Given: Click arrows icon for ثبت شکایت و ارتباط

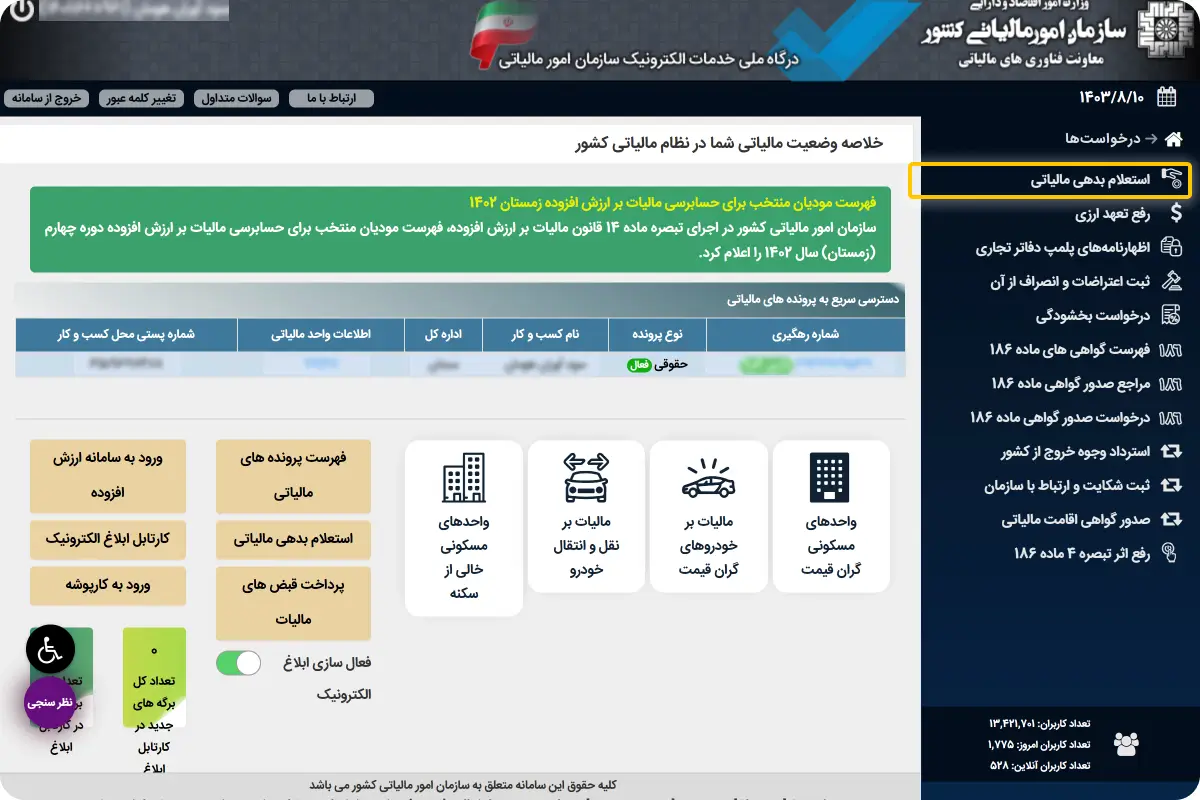Looking at the screenshot, I should [x=1172, y=486].
